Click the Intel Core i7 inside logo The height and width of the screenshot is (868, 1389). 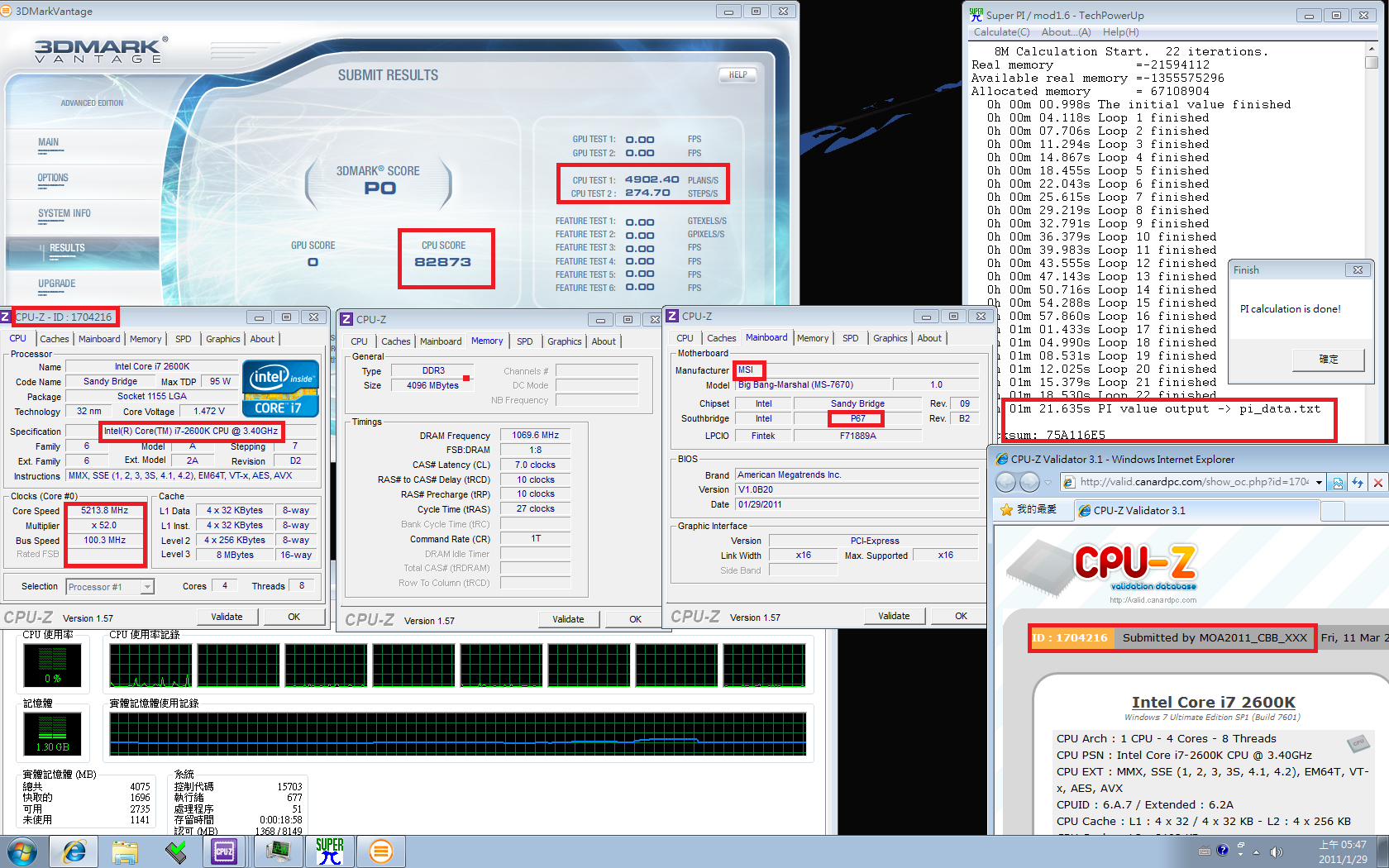(x=281, y=388)
